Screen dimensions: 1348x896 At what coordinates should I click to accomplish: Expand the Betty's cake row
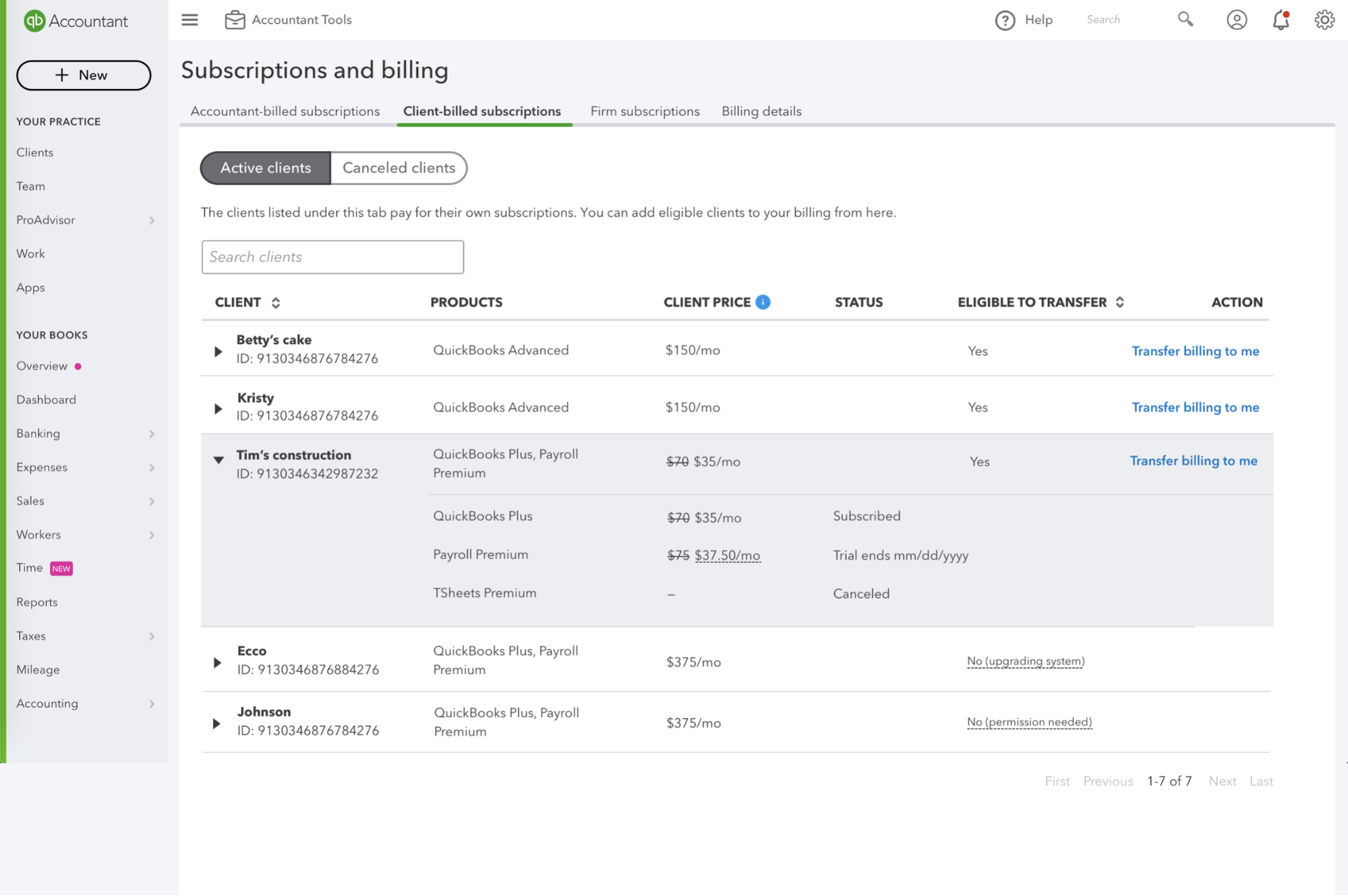tap(218, 351)
